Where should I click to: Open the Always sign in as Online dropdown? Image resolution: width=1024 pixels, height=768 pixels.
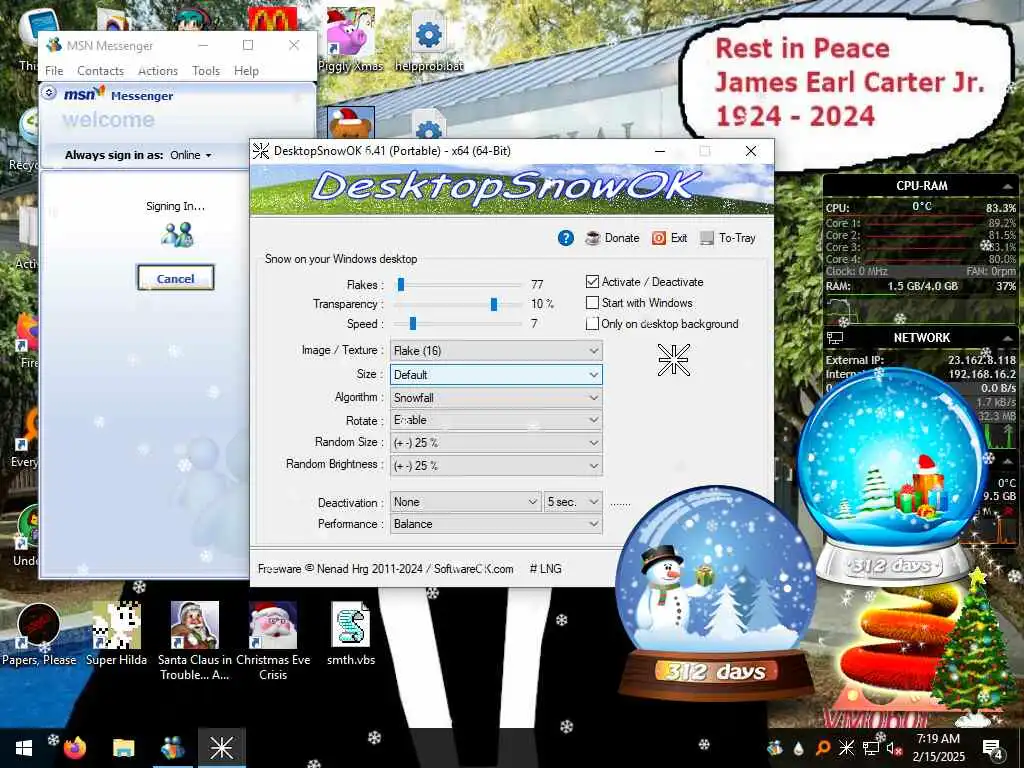(x=191, y=155)
